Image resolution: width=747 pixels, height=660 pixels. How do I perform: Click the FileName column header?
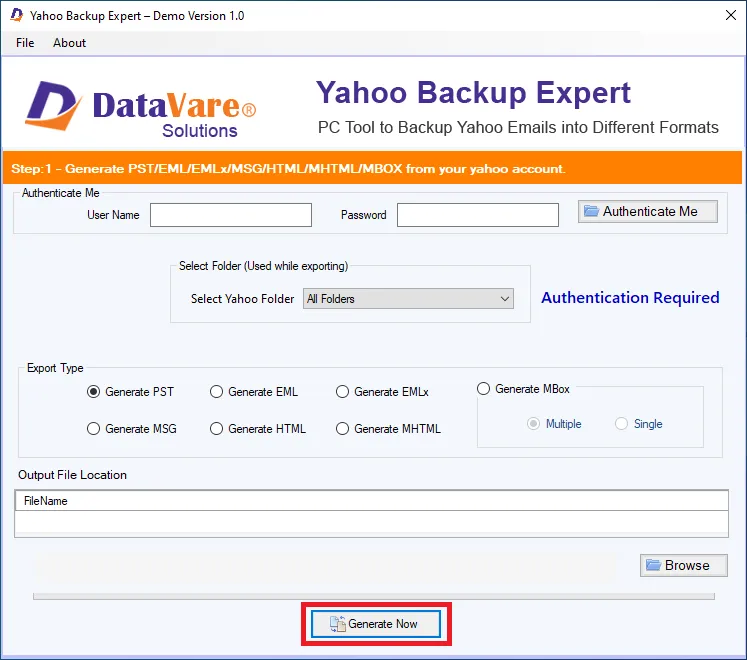(371, 501)
